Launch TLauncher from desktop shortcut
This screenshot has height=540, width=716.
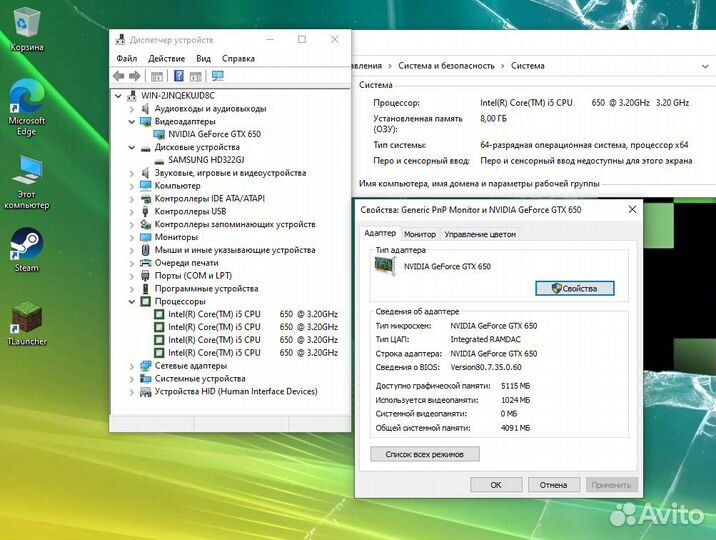[x=27, y=323]
